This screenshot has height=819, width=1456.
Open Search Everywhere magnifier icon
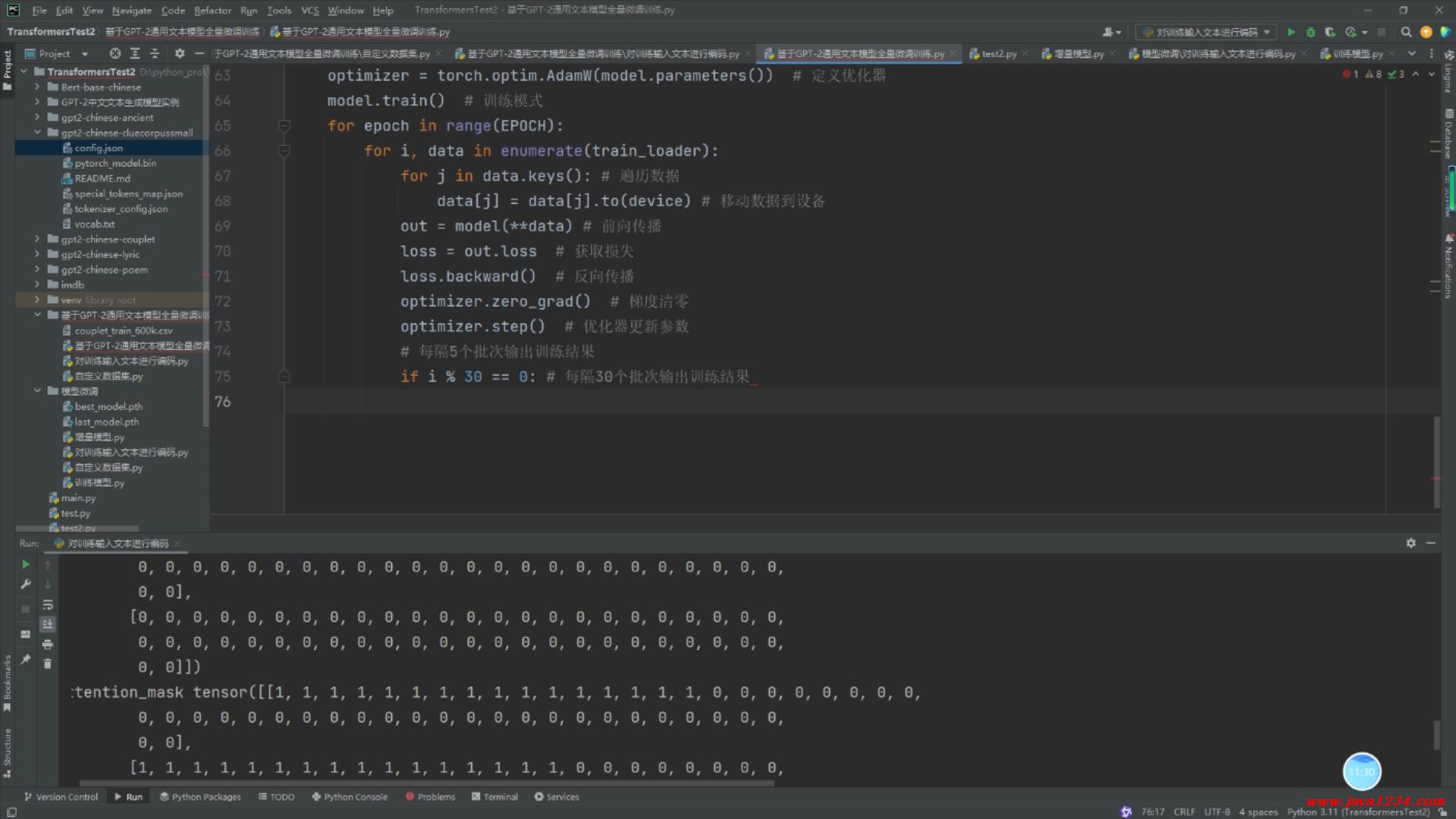[1406, 32]
